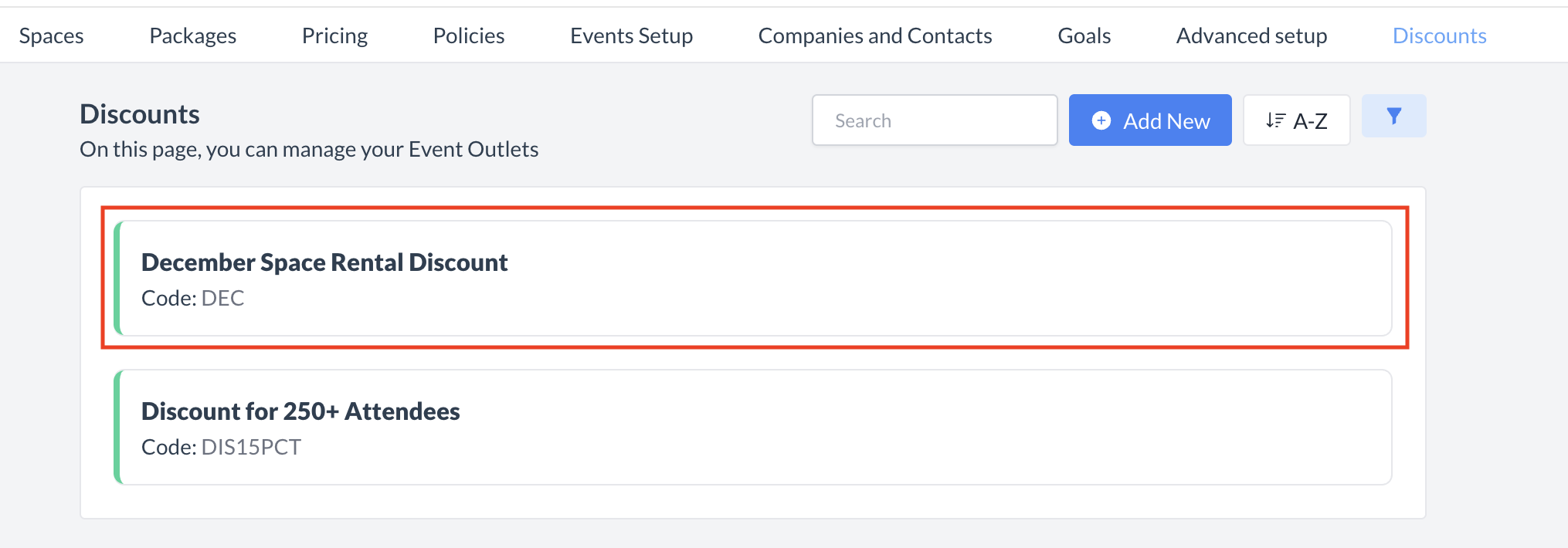Toggle the A-Z sort order button
Image resolution: width=1568 pixels, height=548 pixels.
coord(1296,120)
